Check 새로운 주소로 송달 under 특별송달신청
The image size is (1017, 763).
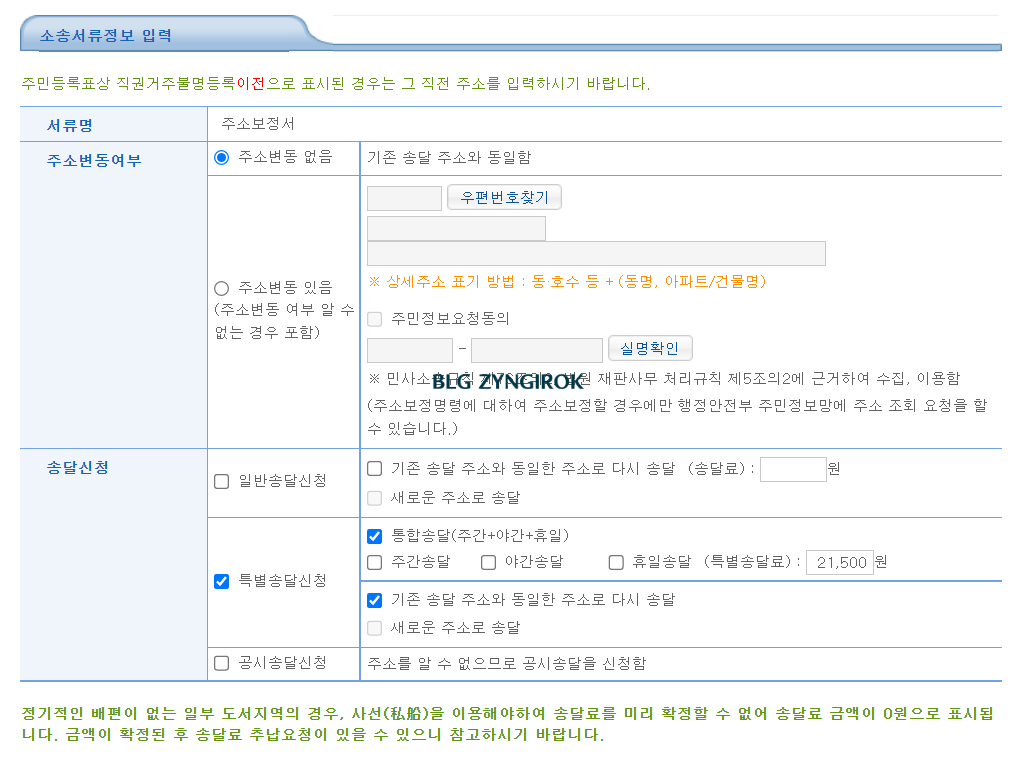(x=375, y=628)
